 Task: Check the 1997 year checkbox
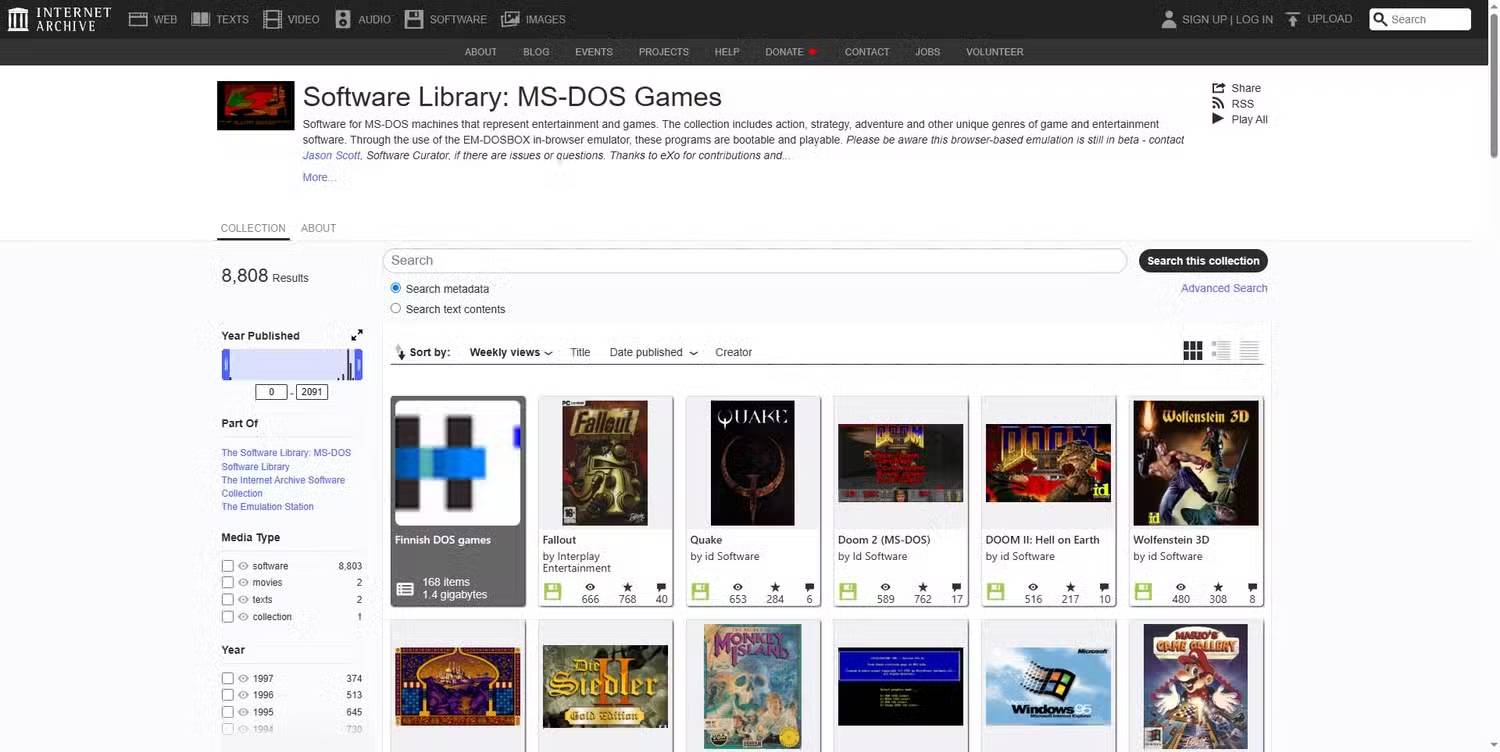pos(228,678)
